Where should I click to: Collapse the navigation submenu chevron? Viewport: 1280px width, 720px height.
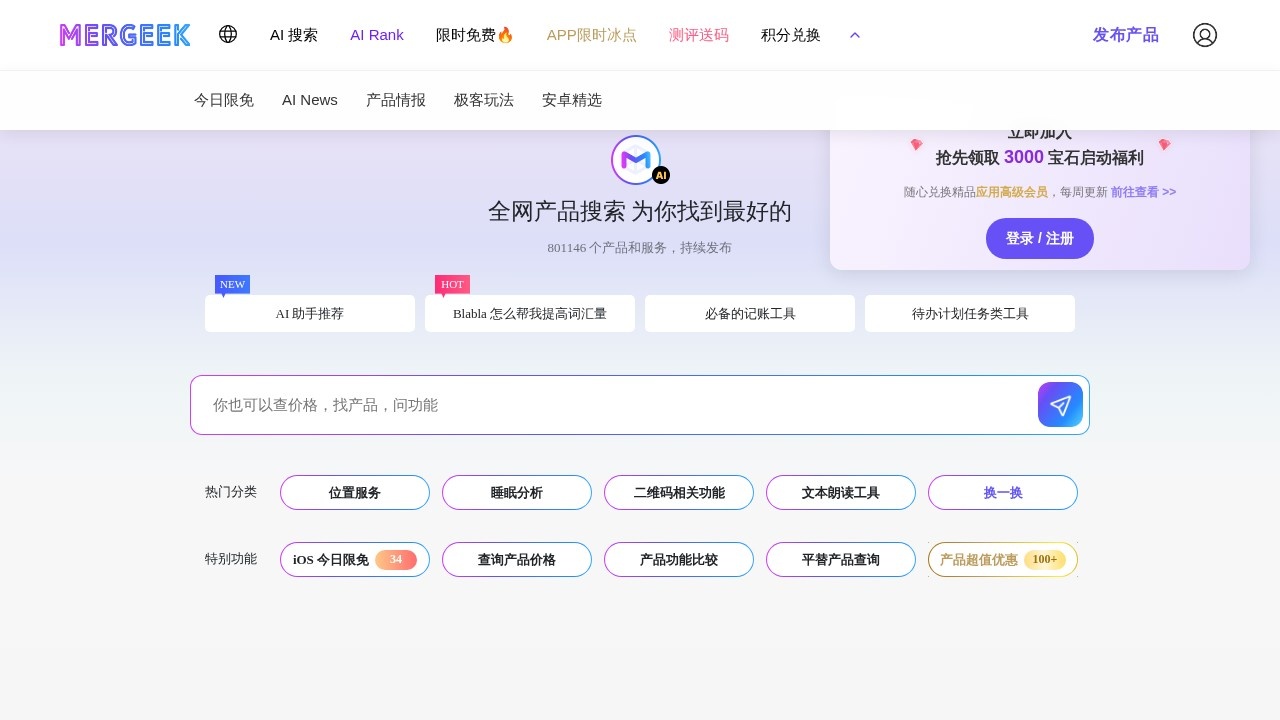coord(855,35)
